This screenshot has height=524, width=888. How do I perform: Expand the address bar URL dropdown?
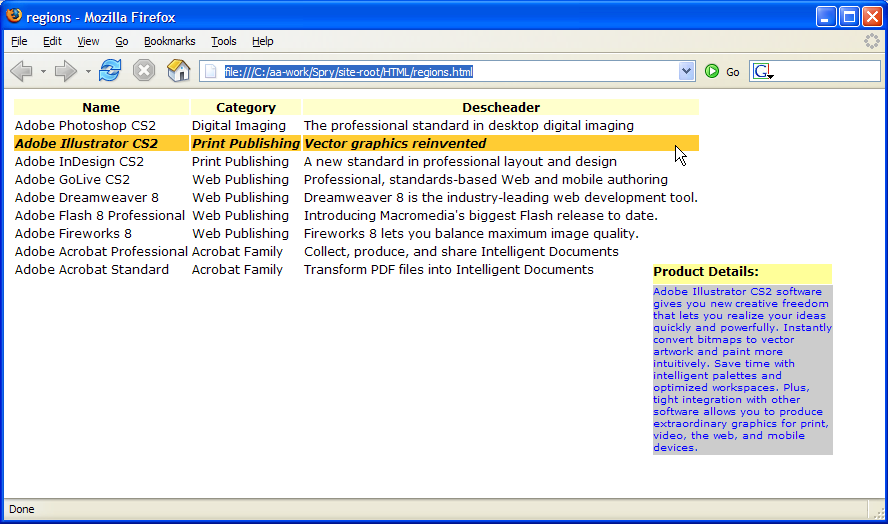pos(686,71)
